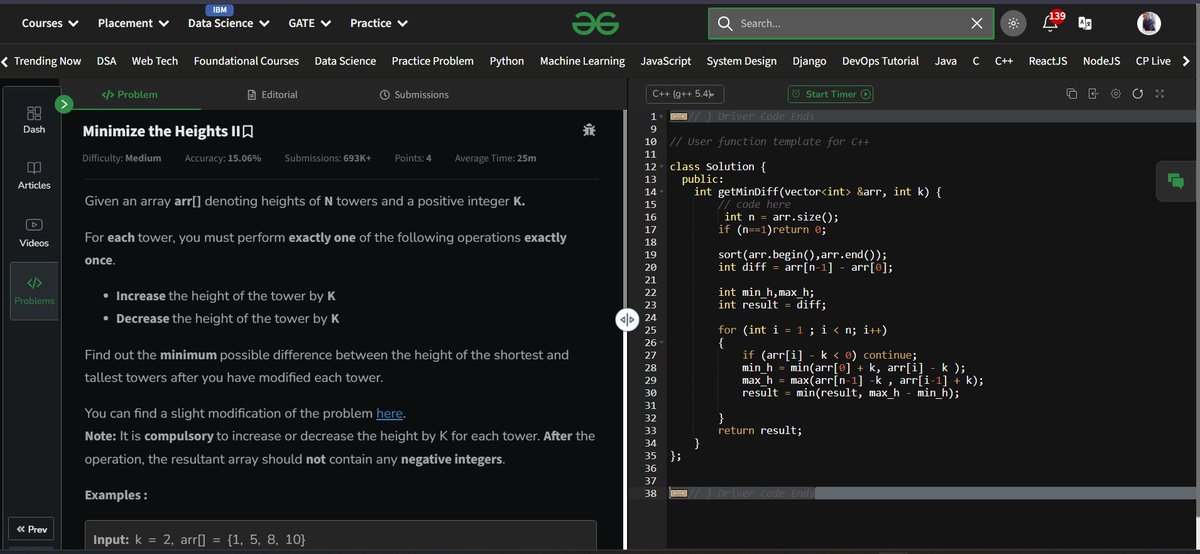Switch to the Problem tab

tap(130, 94)
